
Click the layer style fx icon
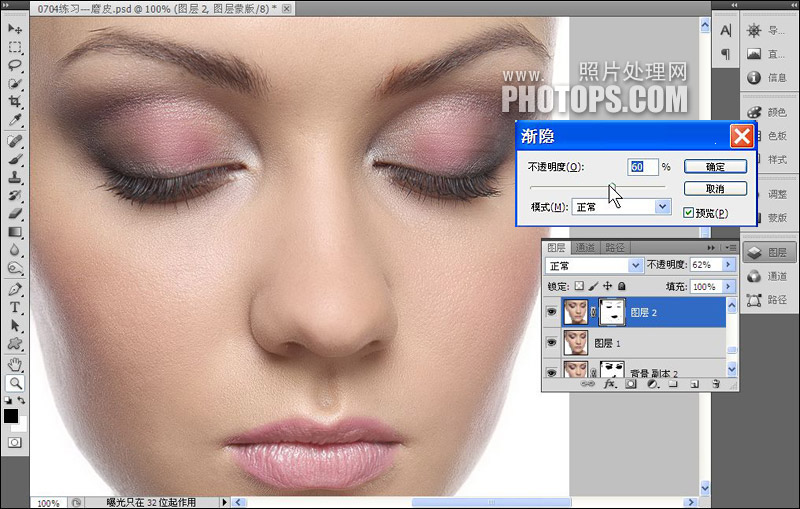(x=609, y=384)
